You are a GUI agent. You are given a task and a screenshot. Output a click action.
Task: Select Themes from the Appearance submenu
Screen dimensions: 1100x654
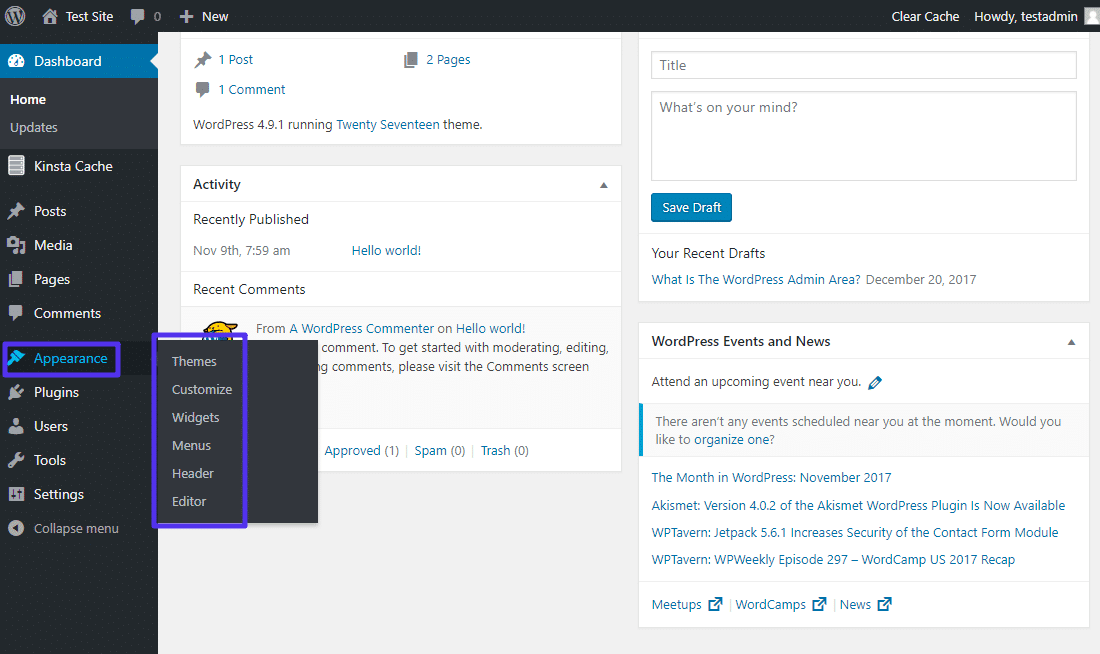point(194,361)
